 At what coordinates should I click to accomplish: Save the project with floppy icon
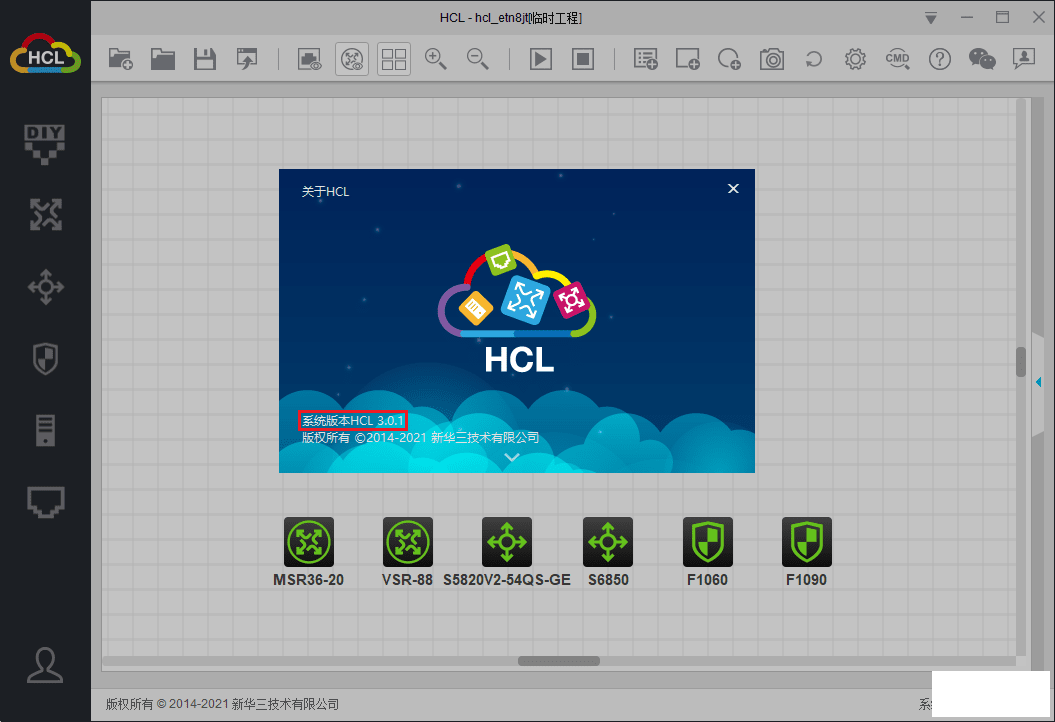pyautogui.click(x=205, y=59)
